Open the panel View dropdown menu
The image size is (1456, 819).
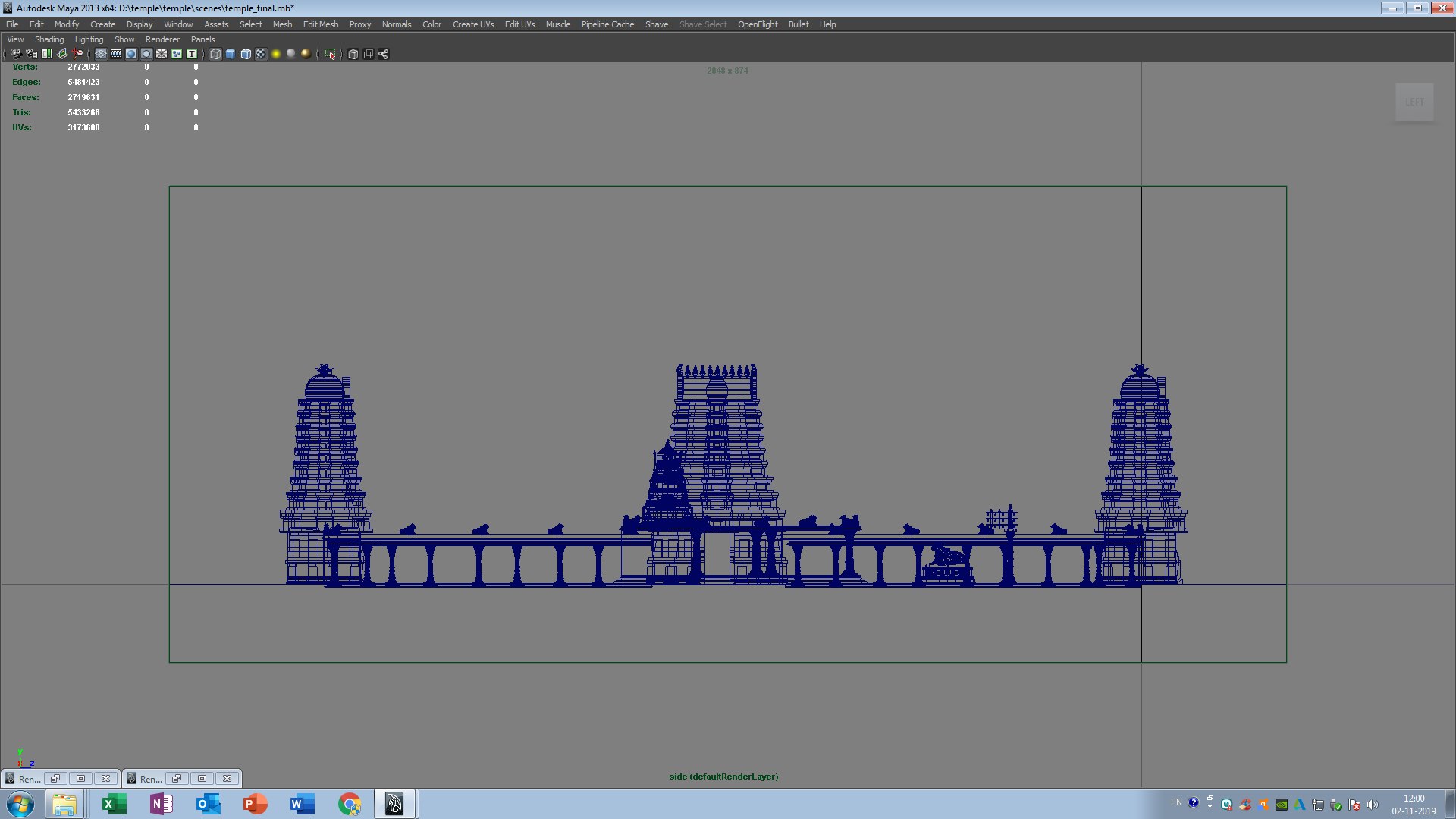pos(15,39)
